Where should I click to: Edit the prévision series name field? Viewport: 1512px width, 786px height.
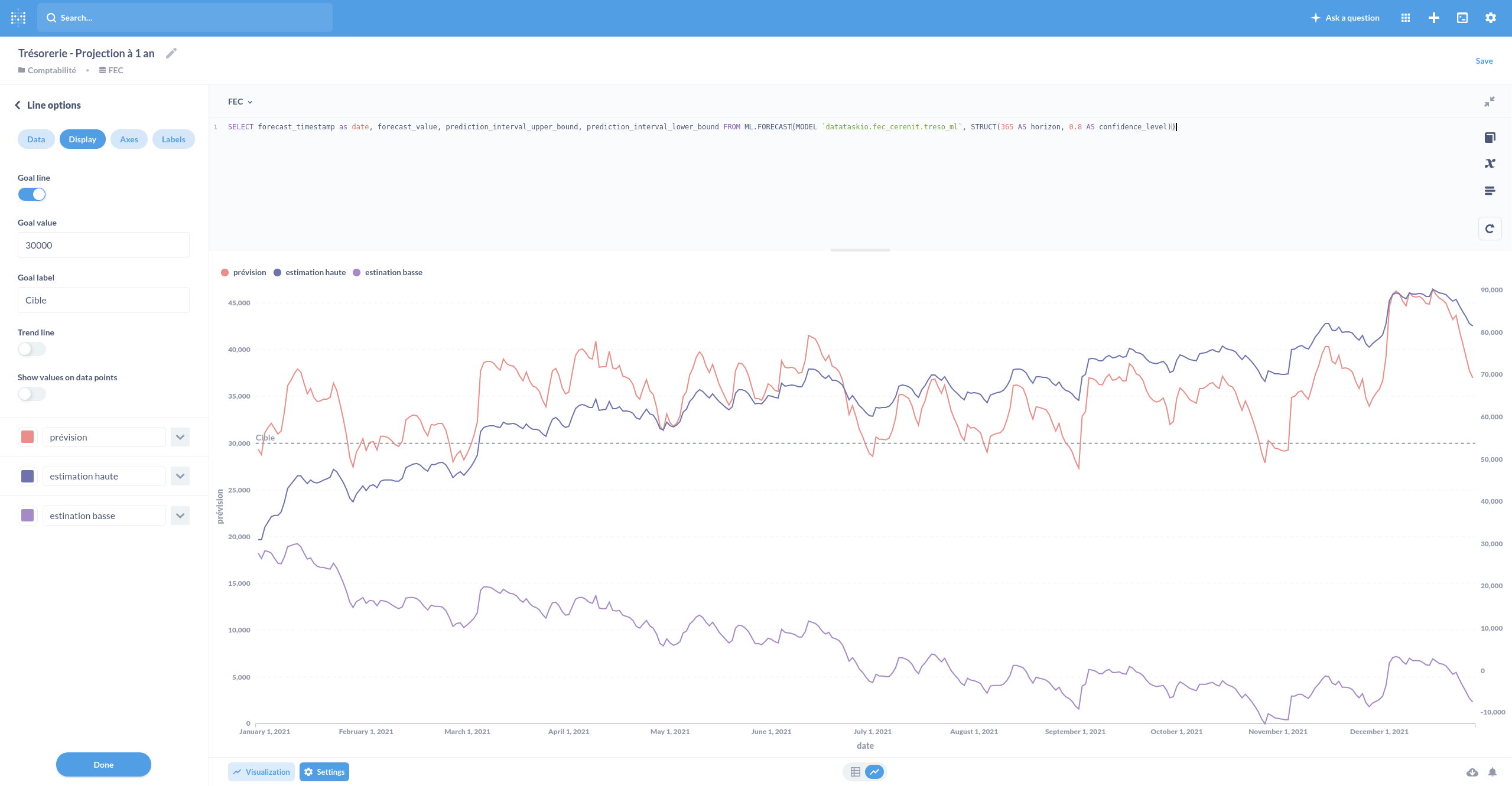point(104,437)
